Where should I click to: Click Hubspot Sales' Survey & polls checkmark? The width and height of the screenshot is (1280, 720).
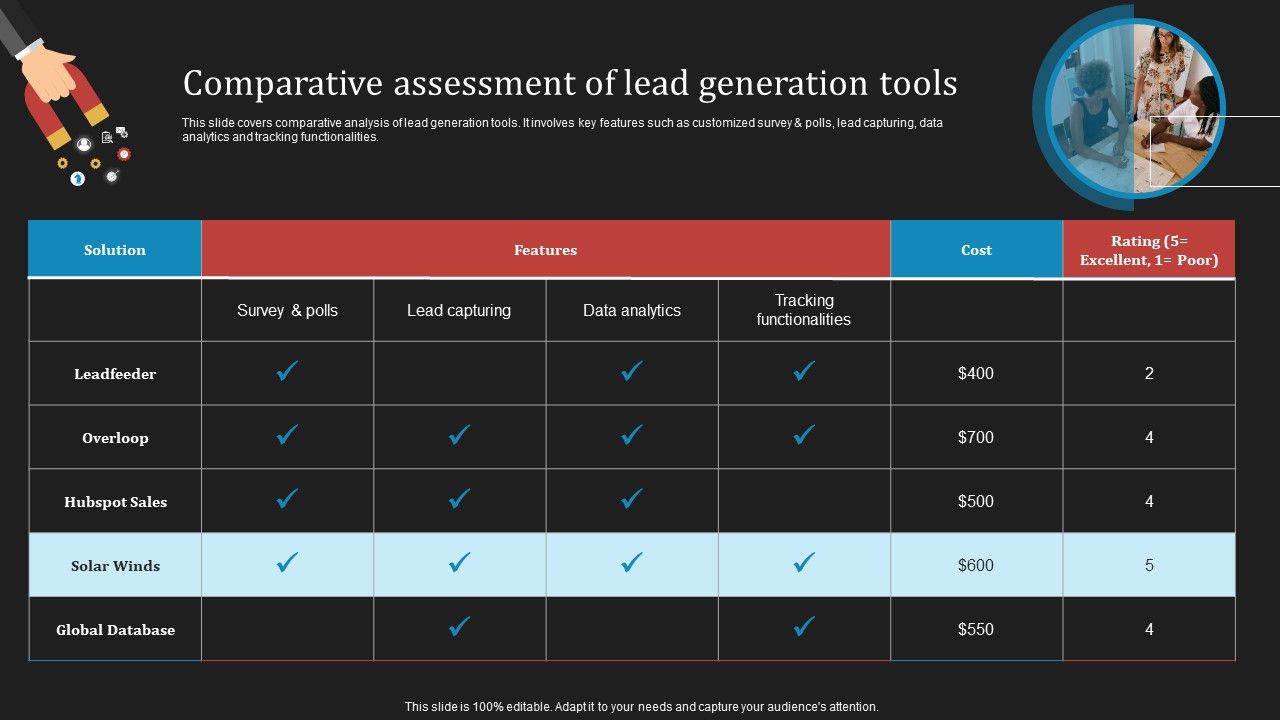point(287,498)
